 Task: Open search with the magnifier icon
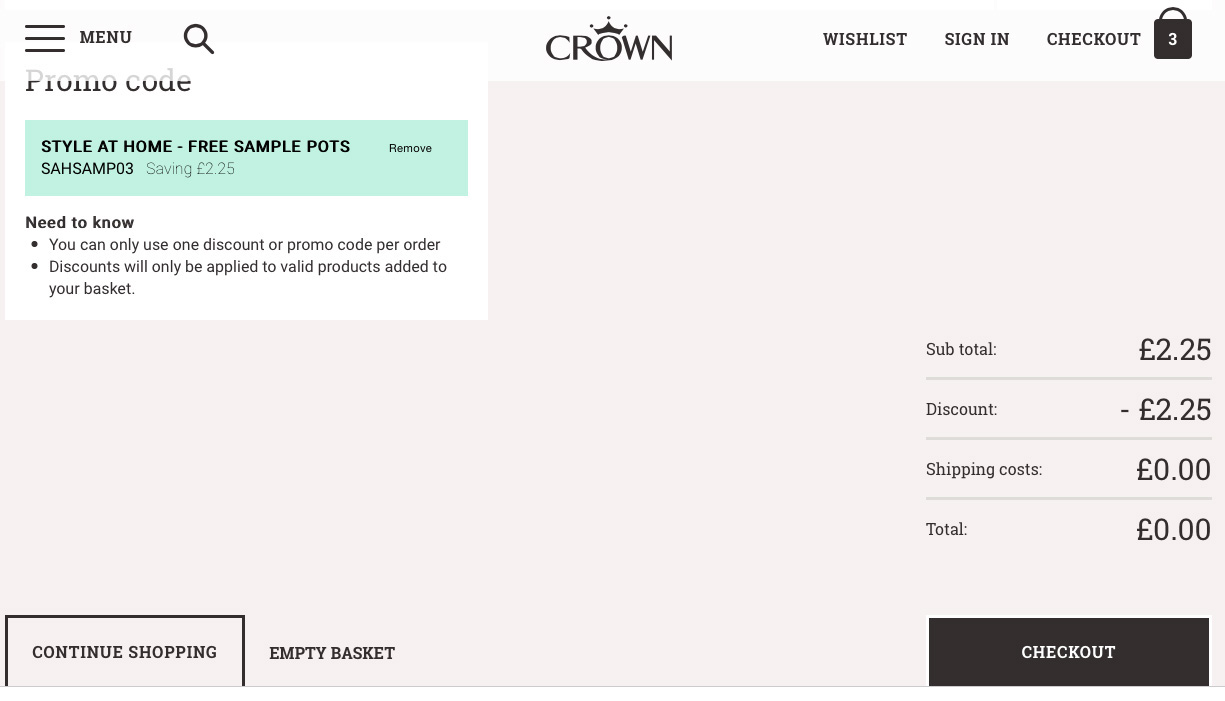[199, 39]
